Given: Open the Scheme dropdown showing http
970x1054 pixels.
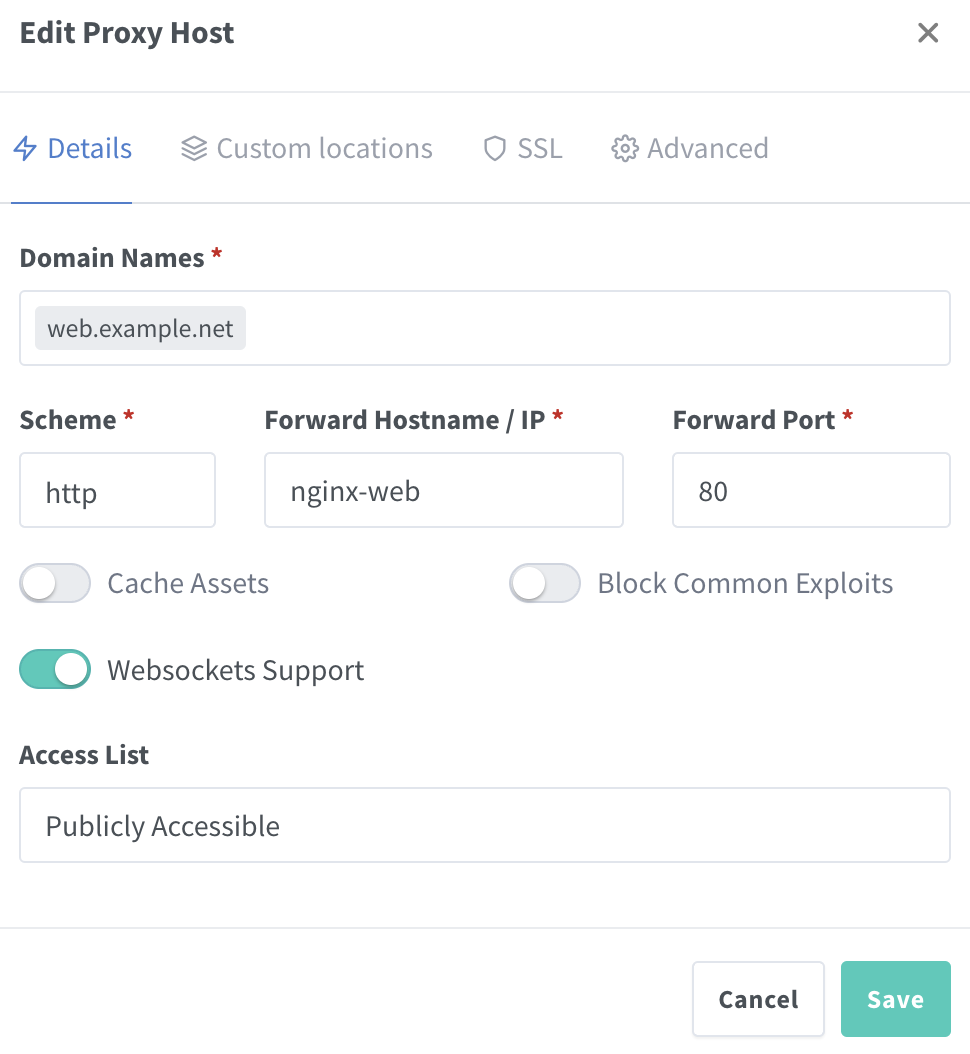Looking at the screenshot, I should point(117,490).
